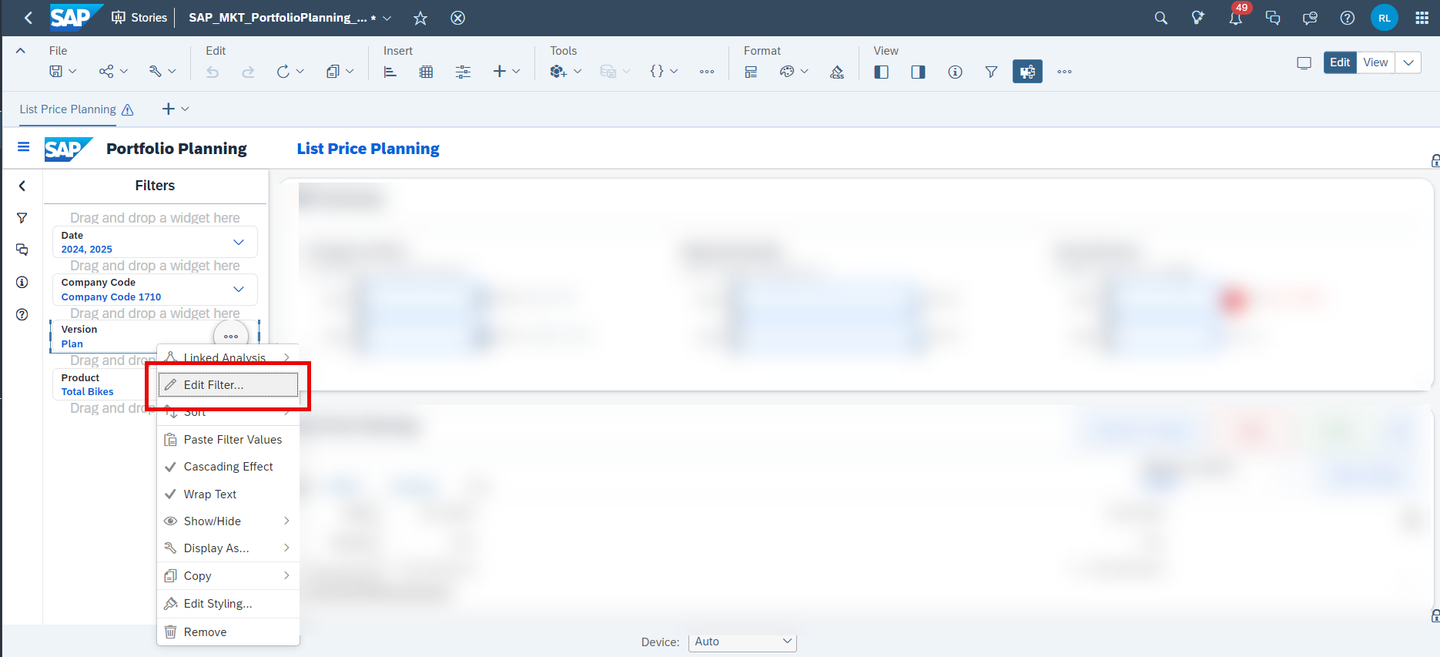Close the story with the circled X
Viewport: 1440px width, 657px height.
point(458,18)
